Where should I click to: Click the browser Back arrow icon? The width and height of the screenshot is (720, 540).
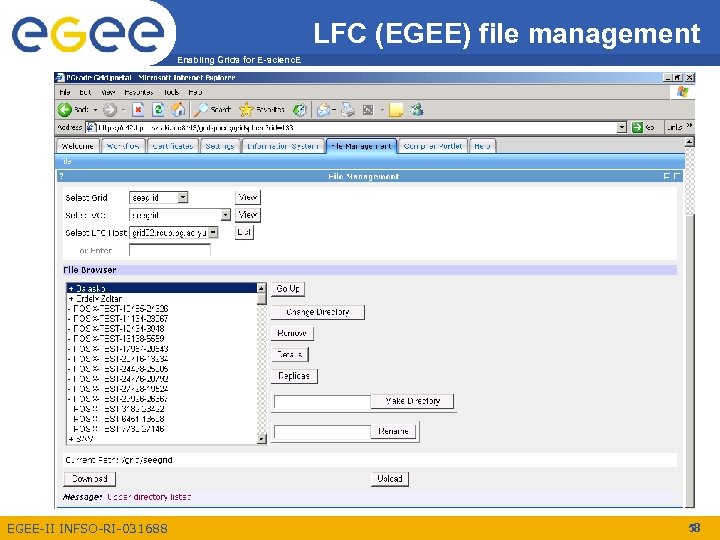[65, 110]
